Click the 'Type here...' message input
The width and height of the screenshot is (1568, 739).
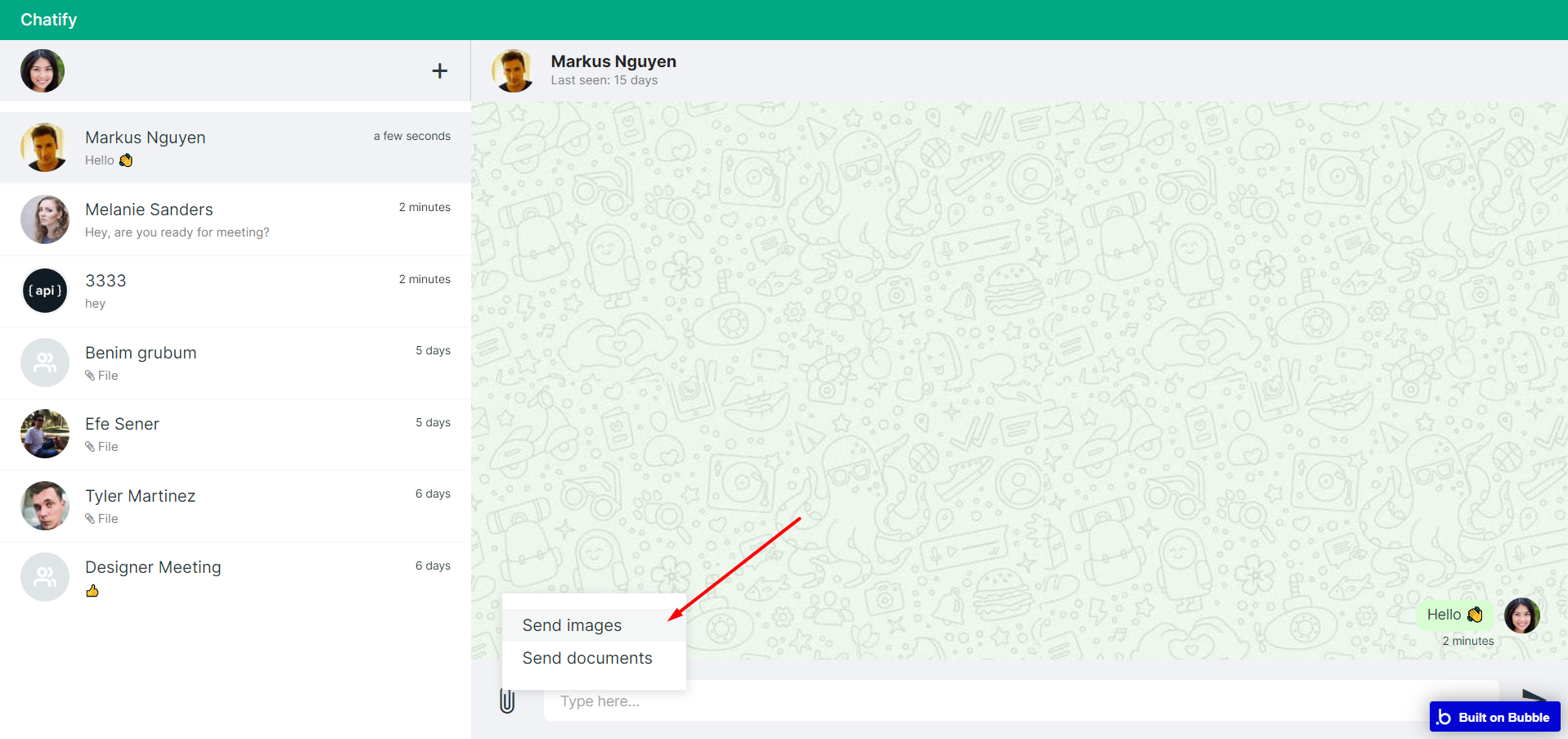tap(1021, 701)
